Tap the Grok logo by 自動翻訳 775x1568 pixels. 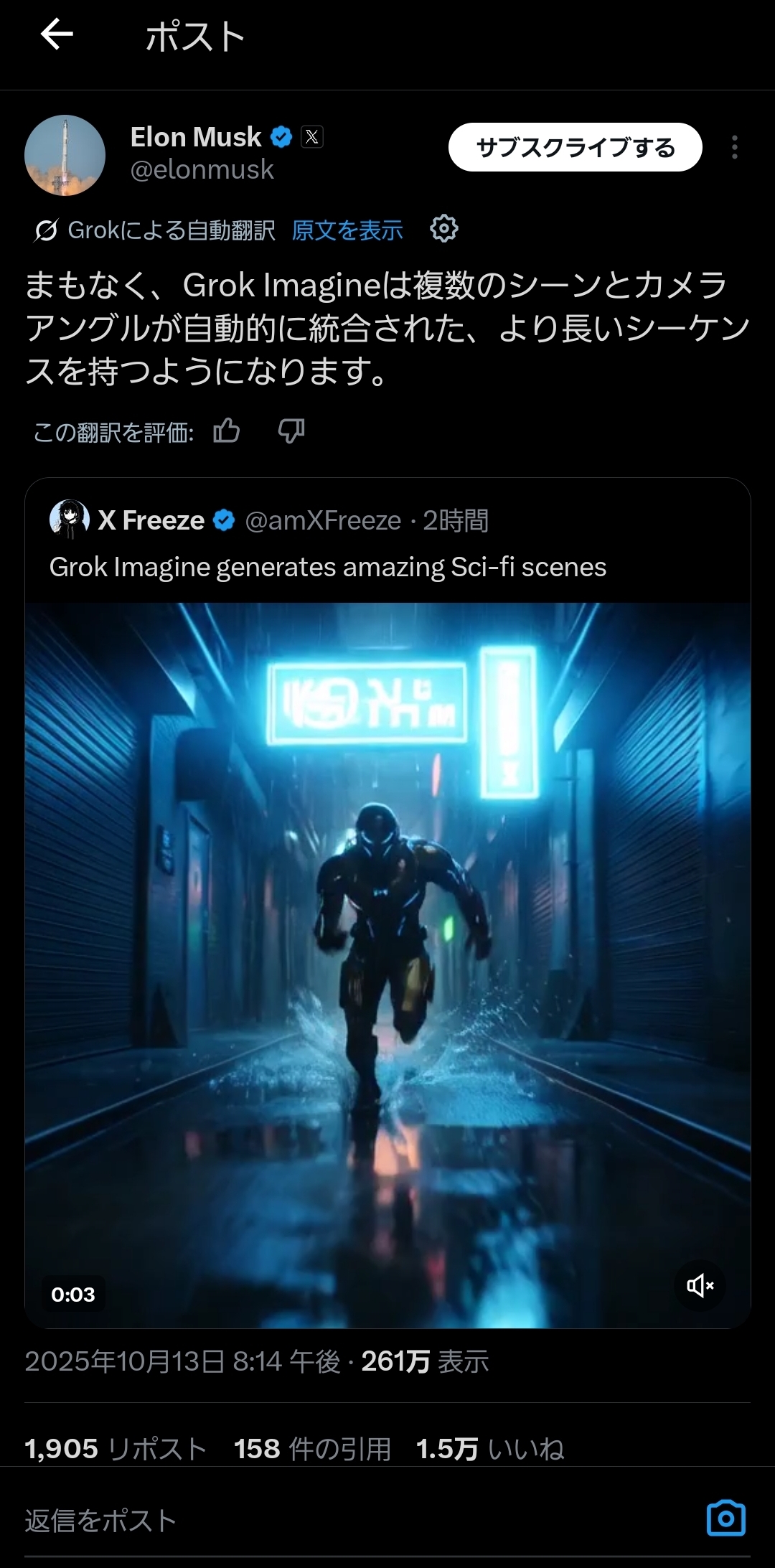[46, 230]
